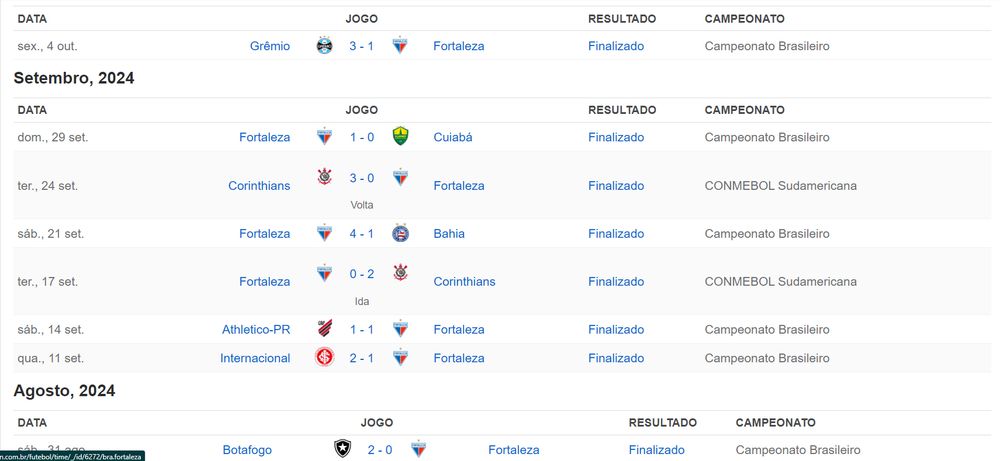Open the Cuiabá team page link

[453, 137]
